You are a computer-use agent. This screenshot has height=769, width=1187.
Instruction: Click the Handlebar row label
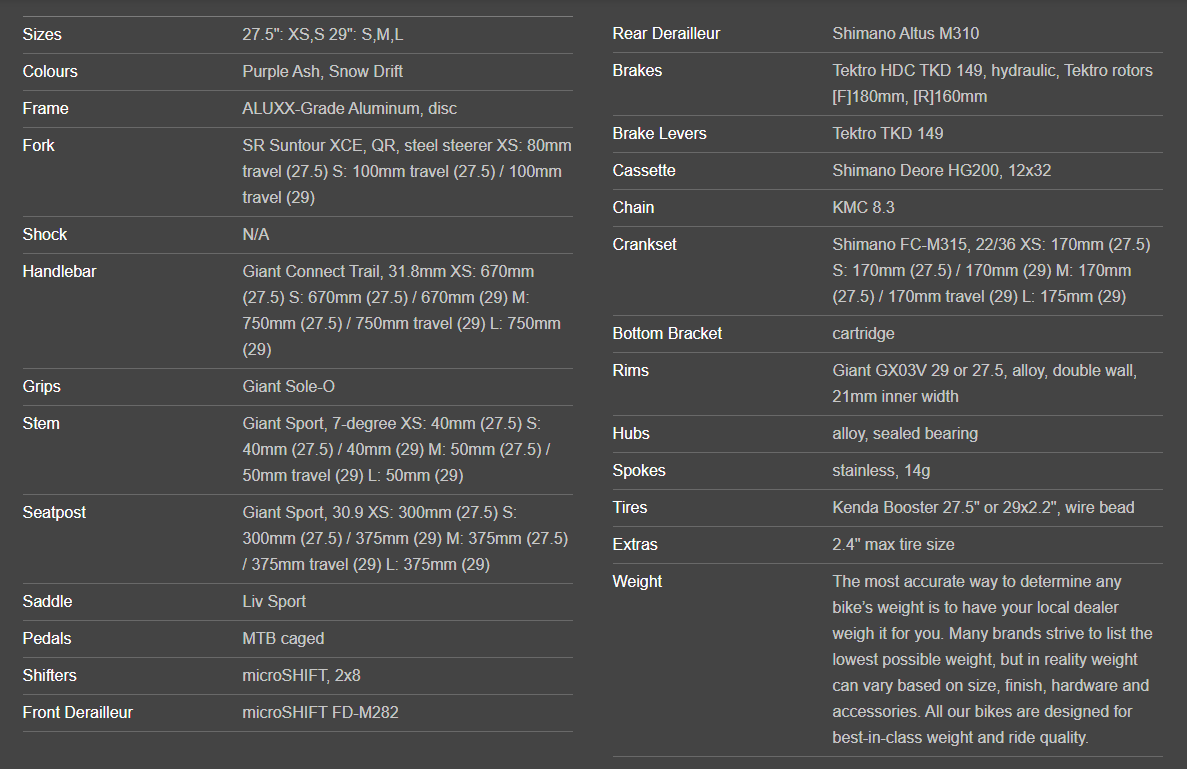(60, 271)
